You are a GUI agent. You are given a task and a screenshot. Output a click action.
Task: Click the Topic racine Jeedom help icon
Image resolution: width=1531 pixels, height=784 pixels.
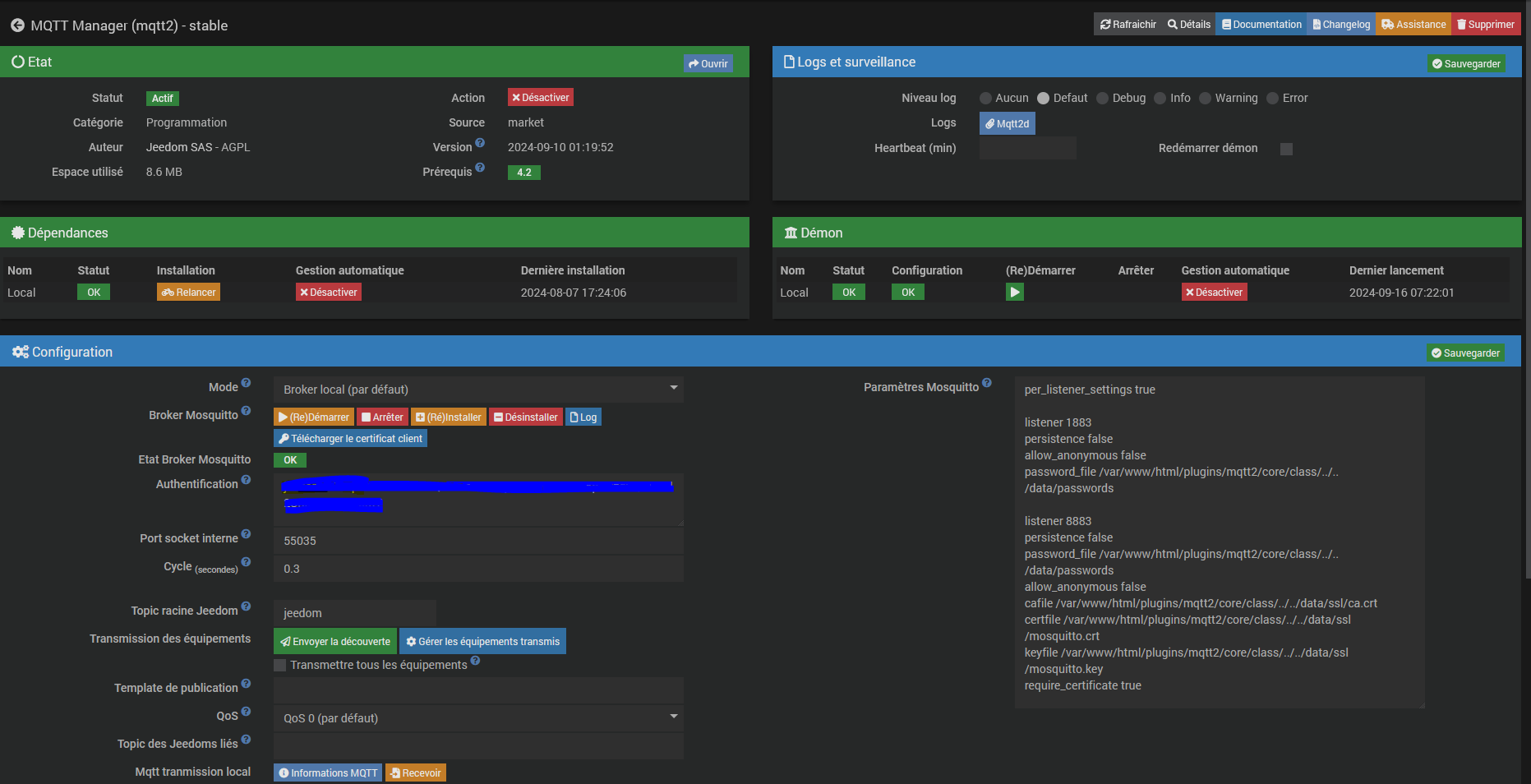point(246,606)
